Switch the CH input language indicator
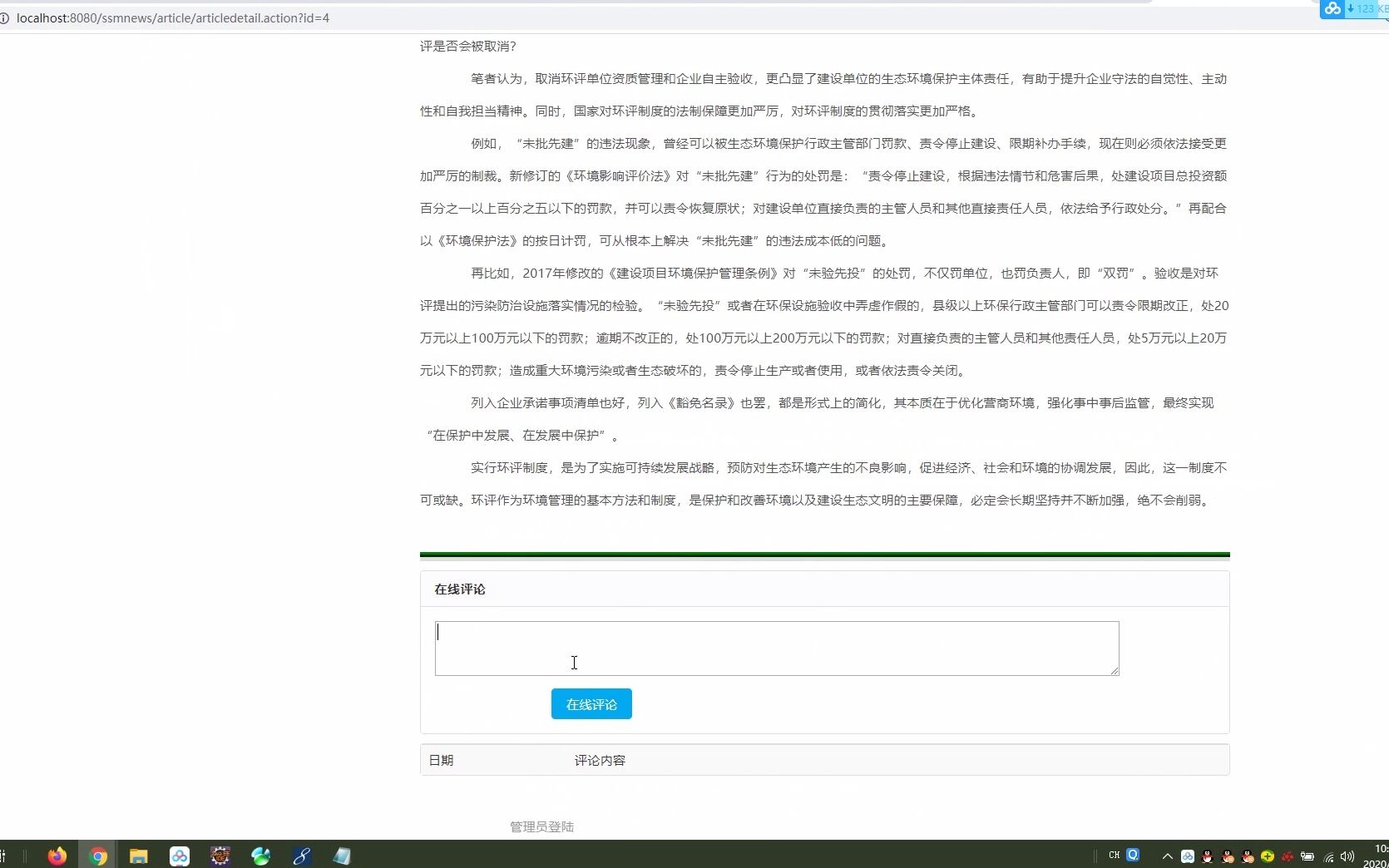The height and width of the screenshot is (868, 1389). point(1115,856)
